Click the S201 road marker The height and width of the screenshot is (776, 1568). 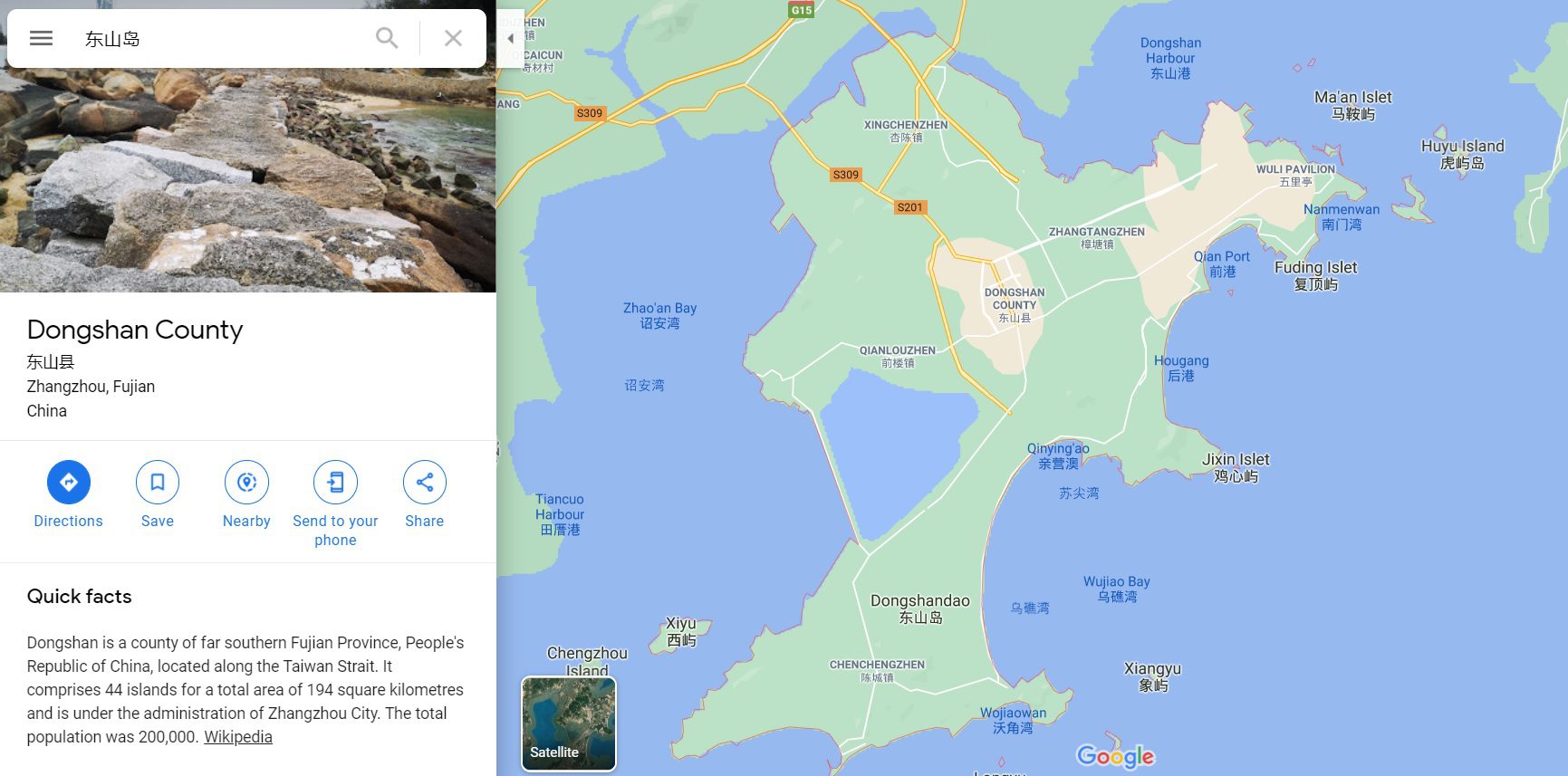(909, 207)
